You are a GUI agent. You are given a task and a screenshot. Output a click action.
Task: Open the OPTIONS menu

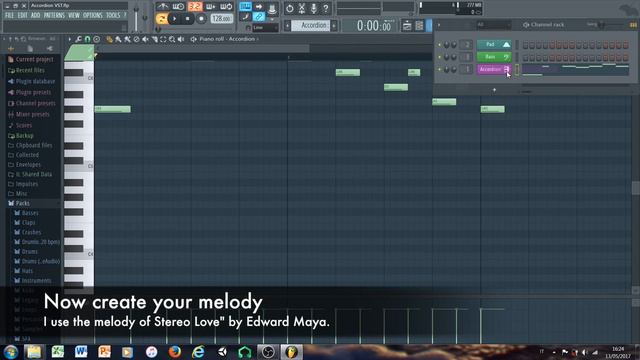point(93,16)
